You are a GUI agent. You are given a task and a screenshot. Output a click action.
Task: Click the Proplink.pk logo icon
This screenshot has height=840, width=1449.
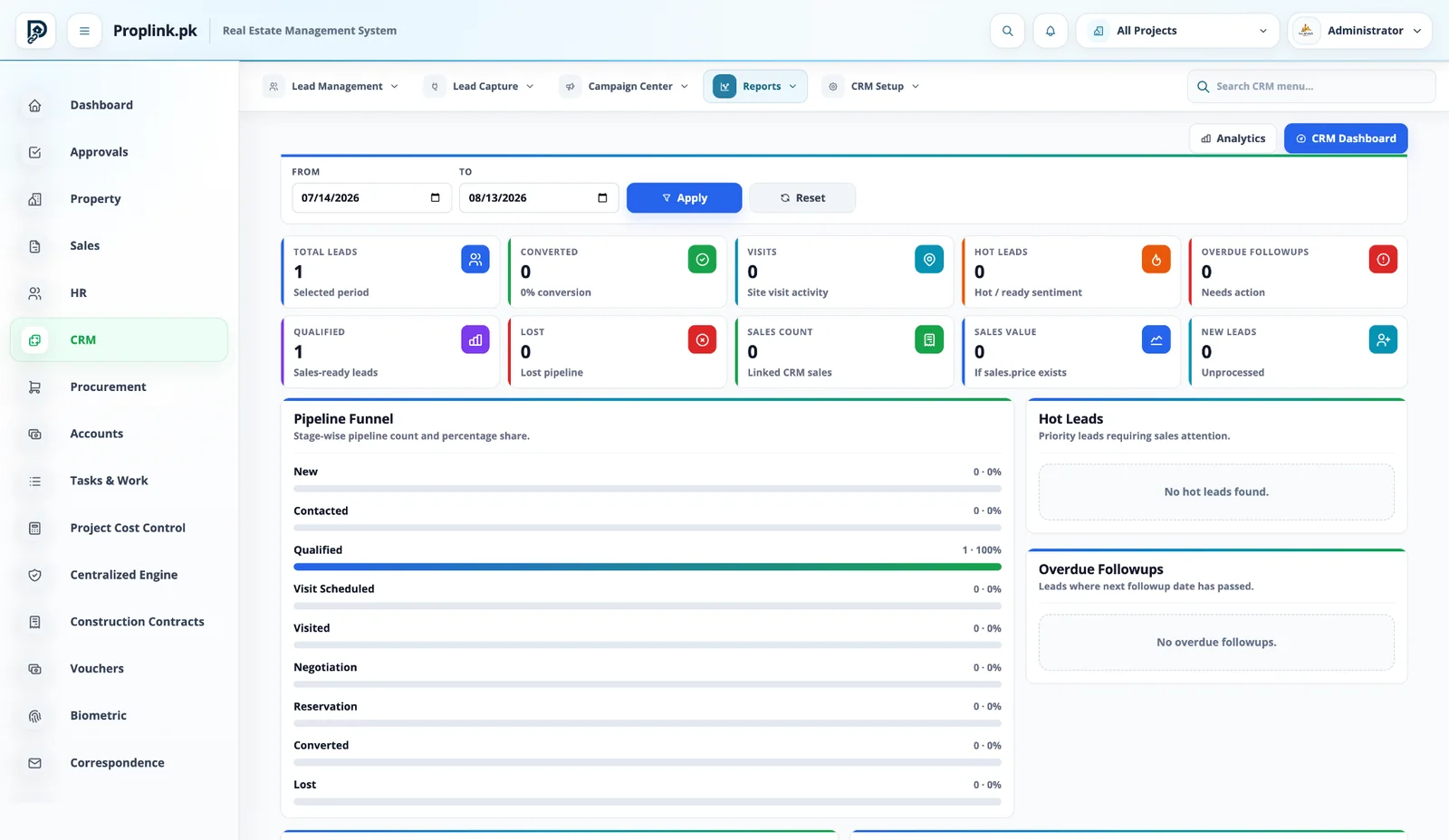coord(35,31)
